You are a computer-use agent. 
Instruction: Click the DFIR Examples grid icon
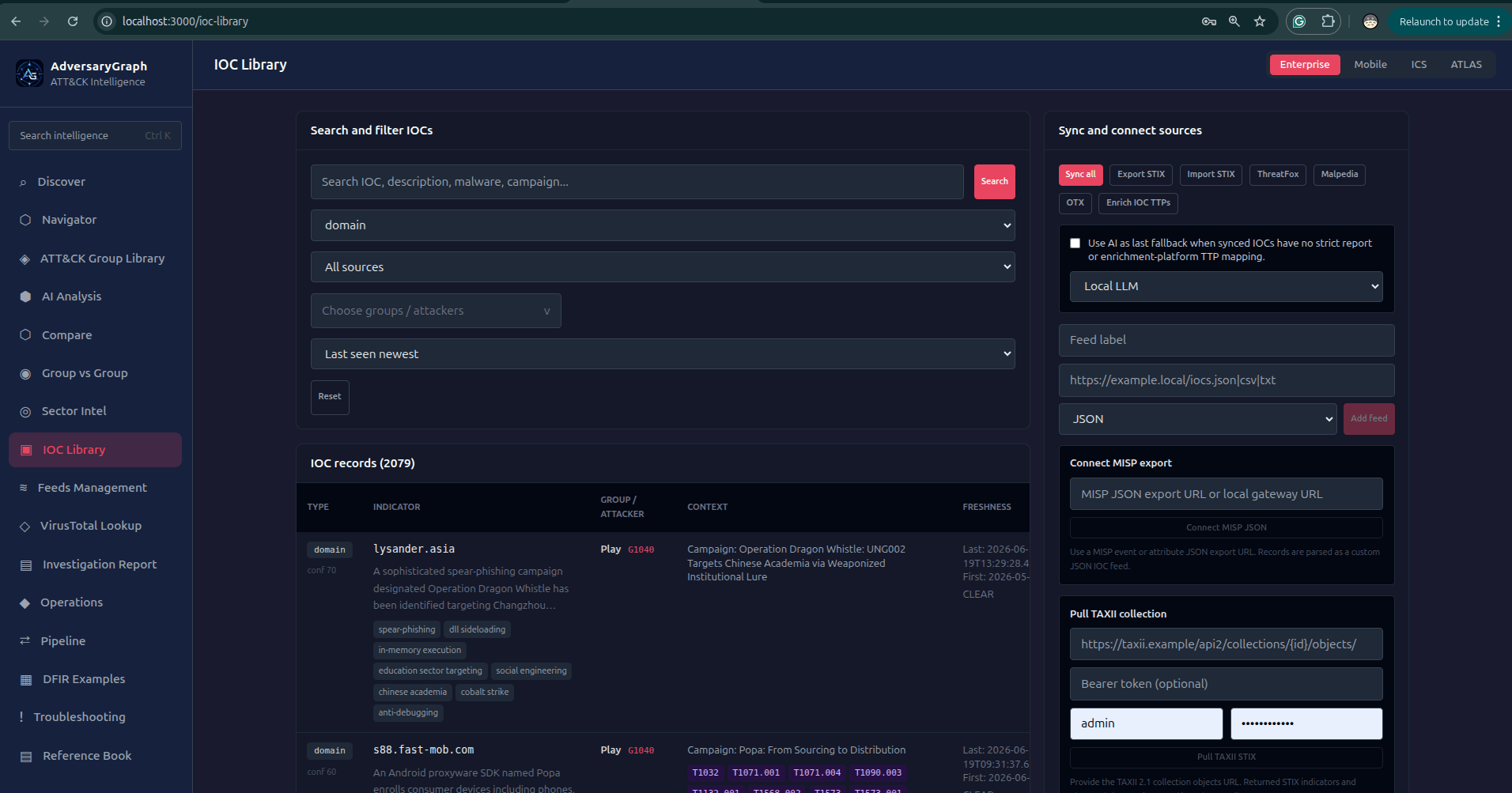point(26,680)
